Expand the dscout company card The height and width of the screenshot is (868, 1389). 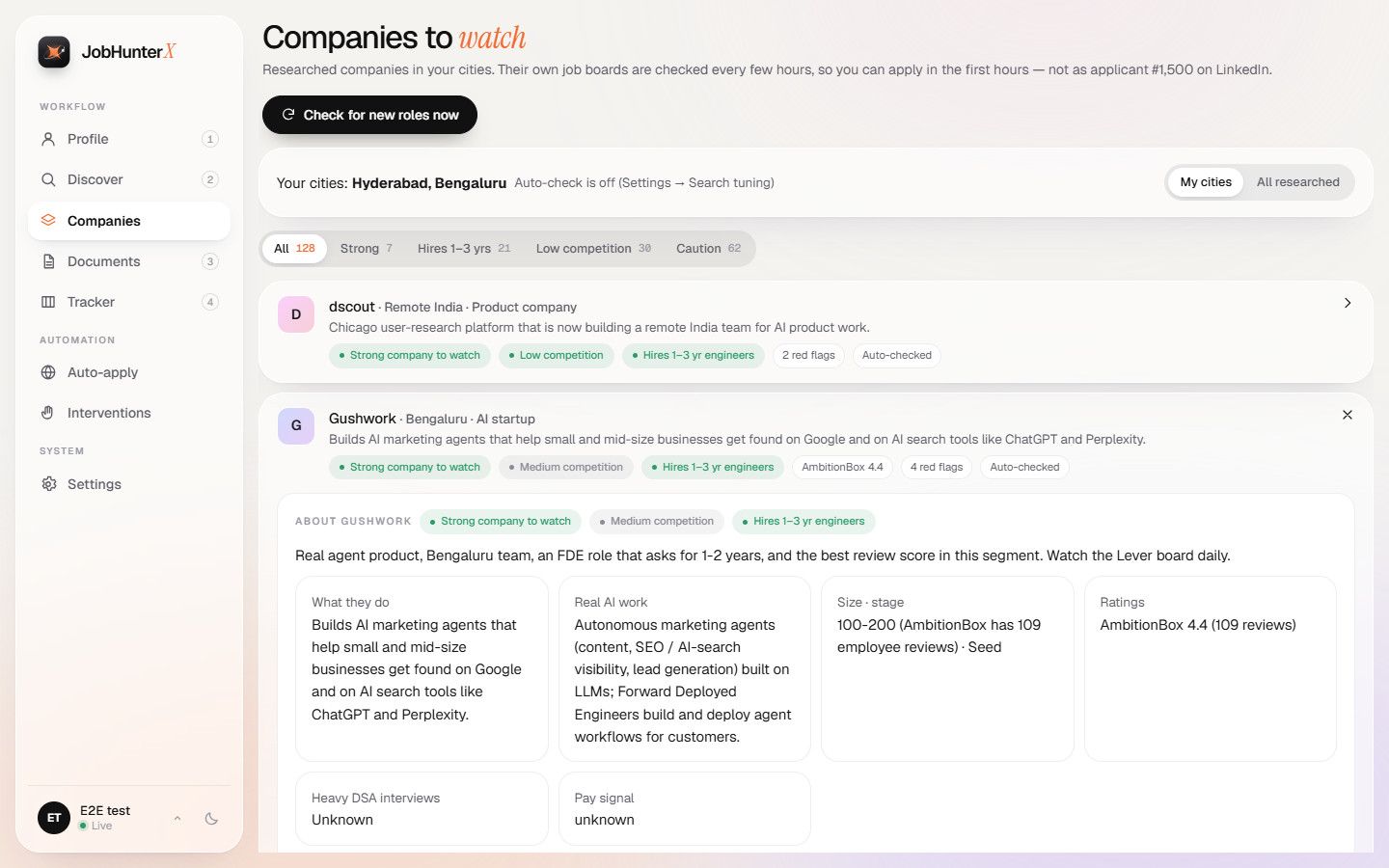pos(1348,303)
